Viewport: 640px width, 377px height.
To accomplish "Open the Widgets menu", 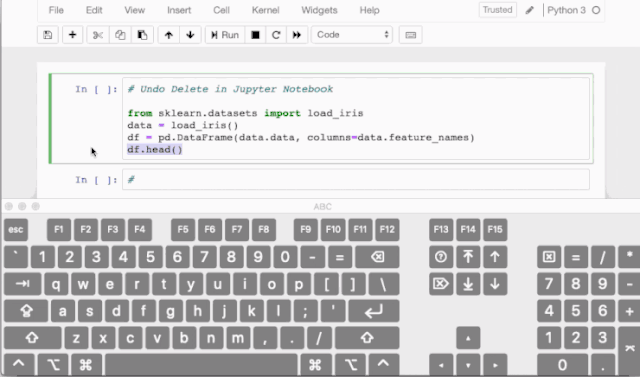I will pyautogui.click(x=319, y=10).
